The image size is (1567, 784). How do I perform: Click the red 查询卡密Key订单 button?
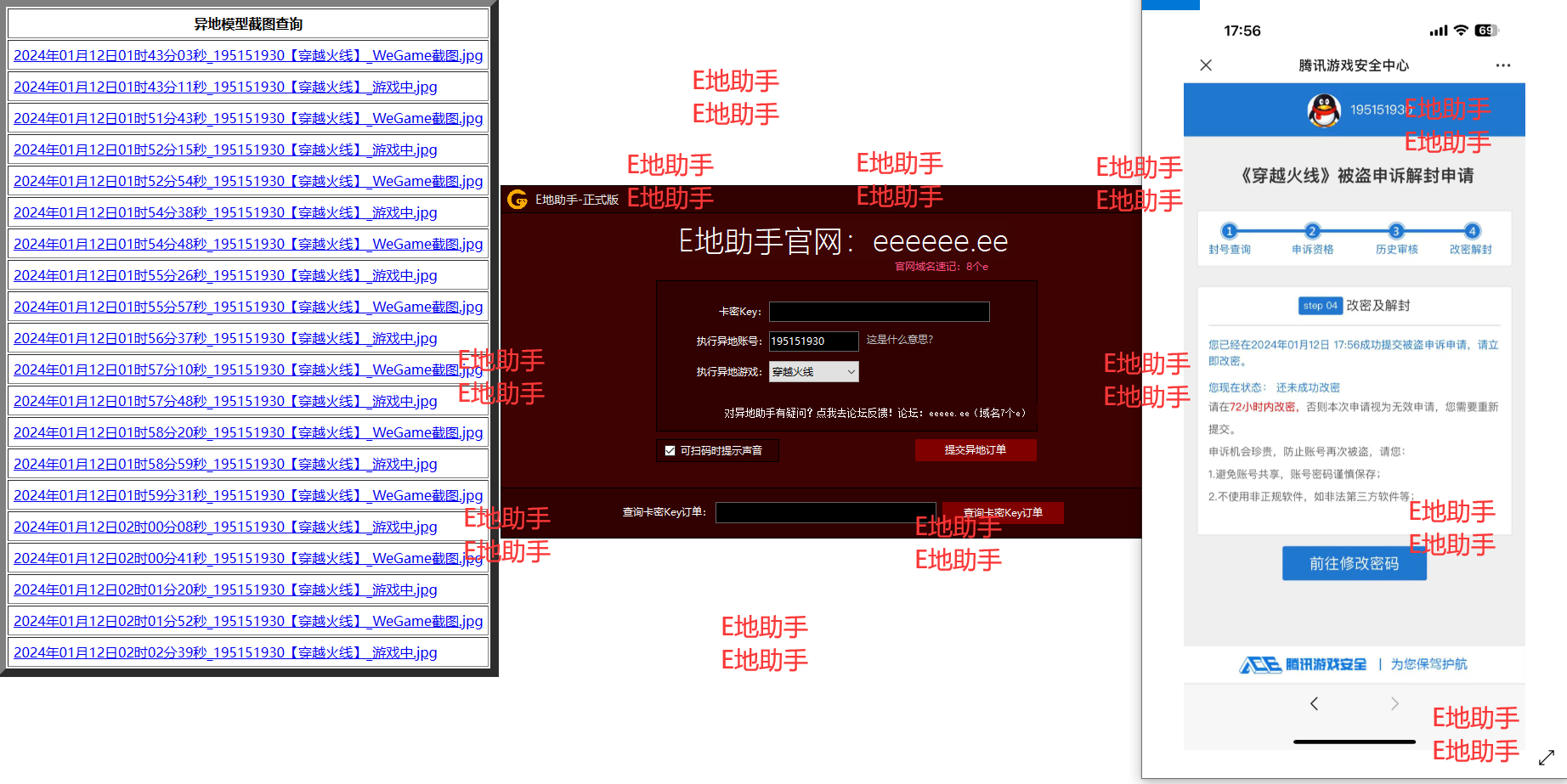tap(1003, 513)
